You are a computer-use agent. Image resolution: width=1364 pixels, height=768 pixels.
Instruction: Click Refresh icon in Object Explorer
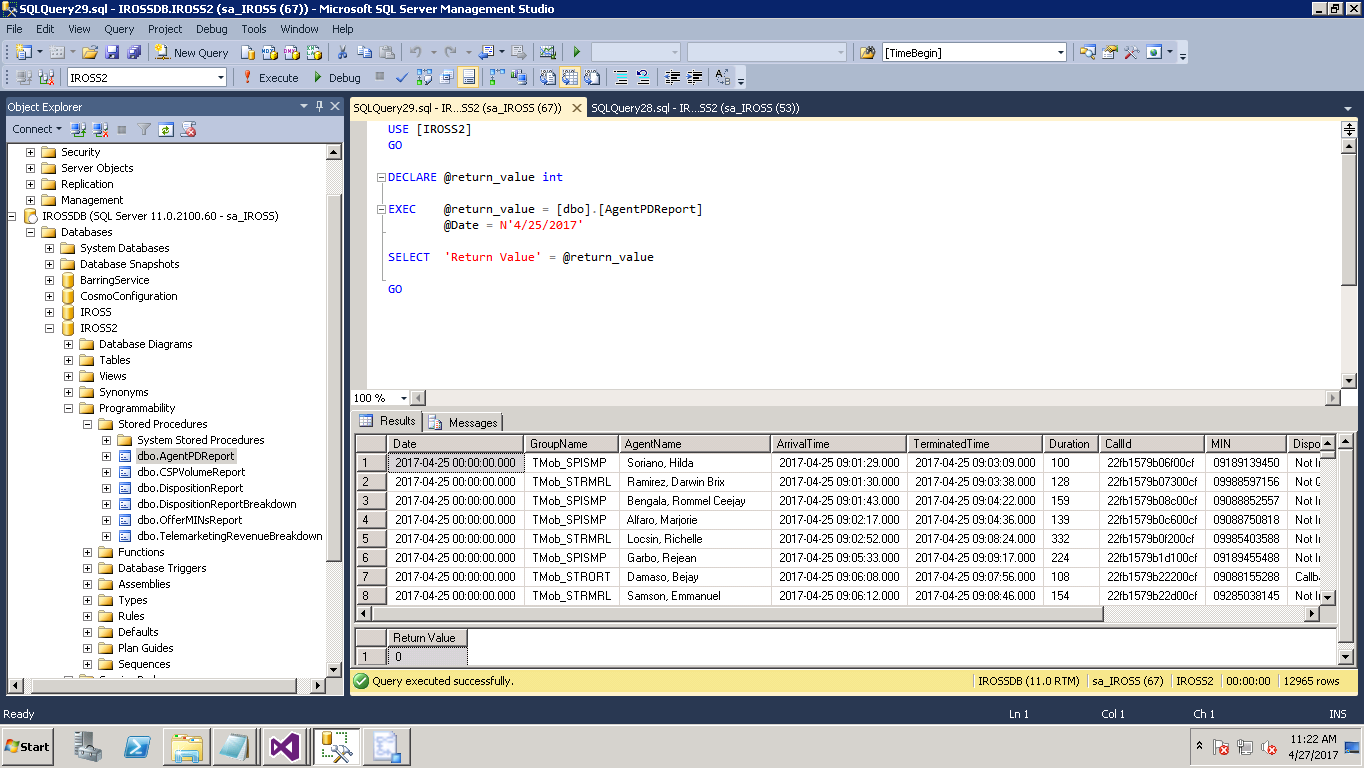click(166, 129)
